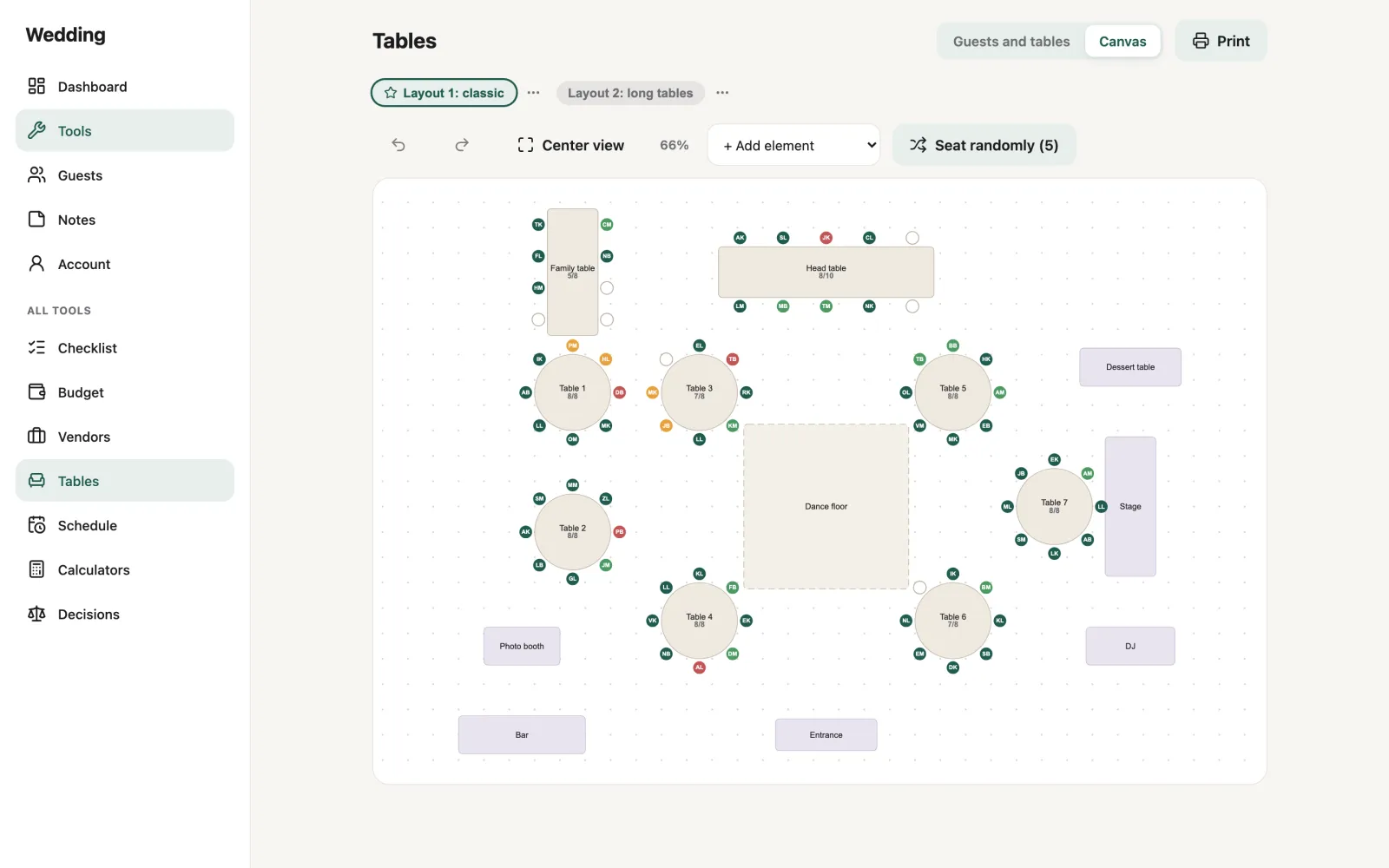The height and width of the screenshot is (868, 1389).
Task: Switch to the Canvas view
Action: (x=1122, y=42)
